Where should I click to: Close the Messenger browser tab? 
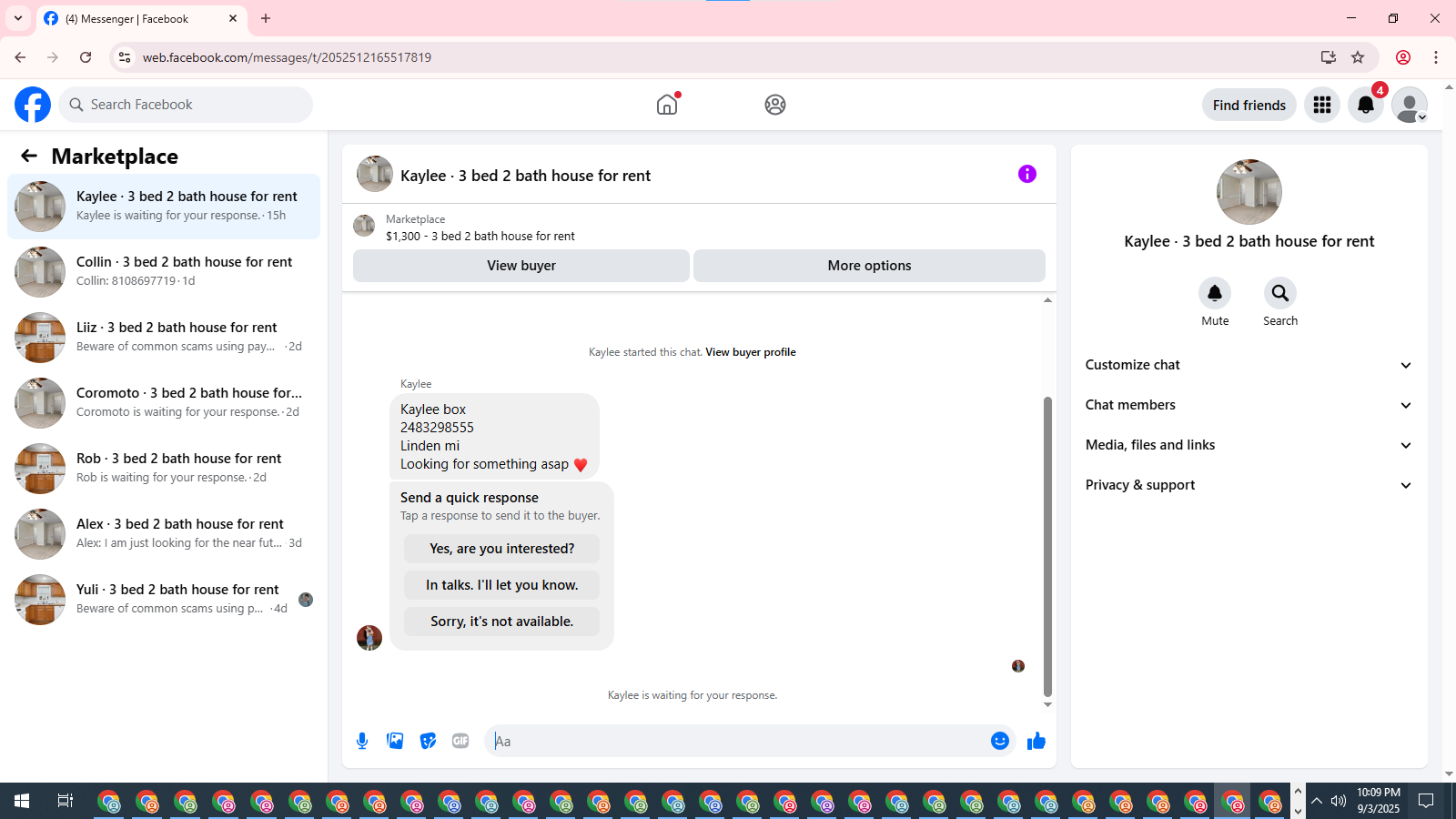(x=233, y=18)
